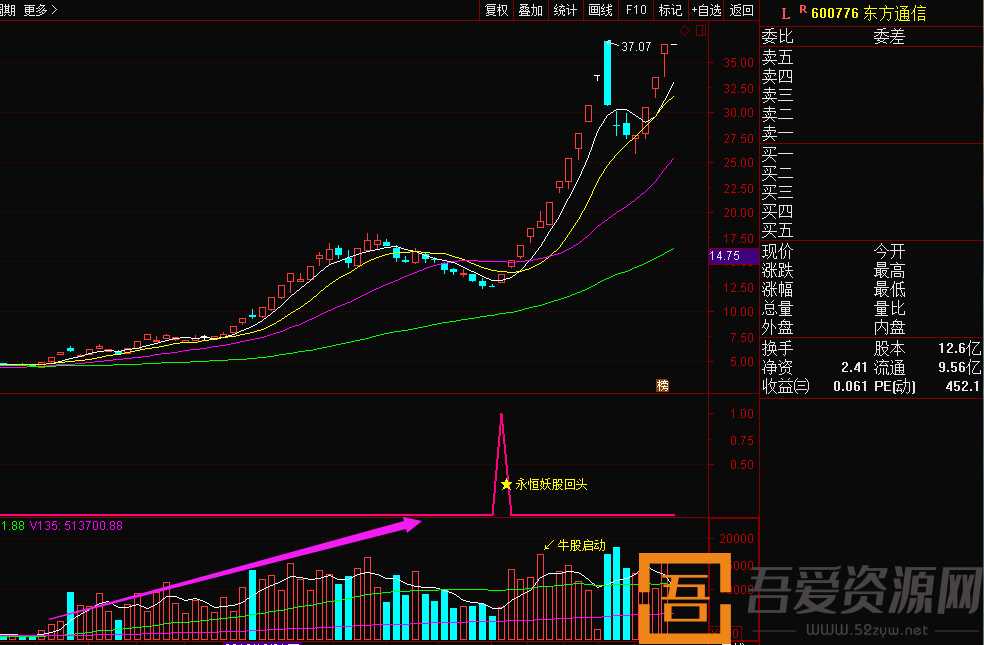Open the 叠加 overlay comparison icon
The width and height of the screenshot is (984, 645).
pyautogui.click(x=529, y=9)
